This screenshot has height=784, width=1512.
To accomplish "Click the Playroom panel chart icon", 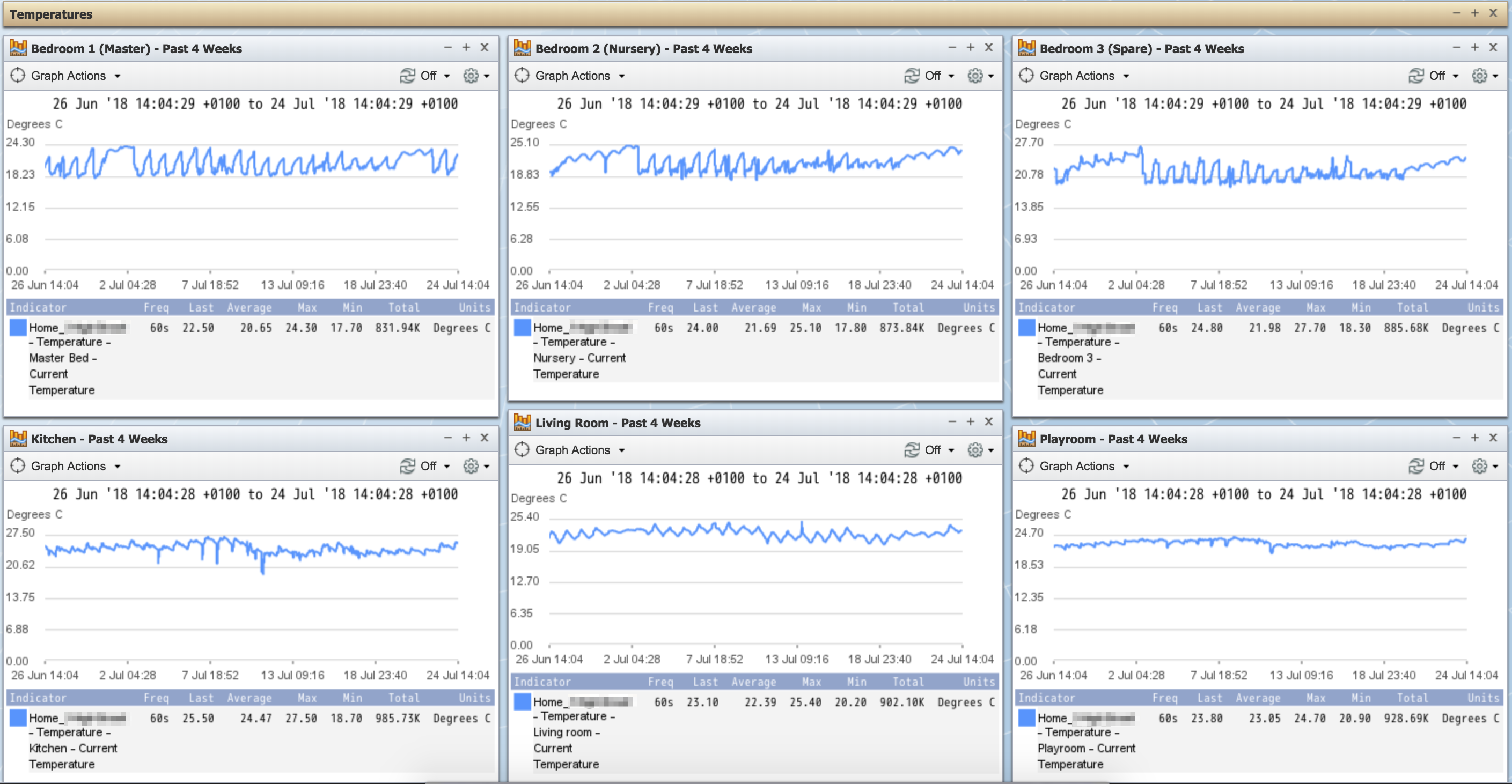I will pos(1026,438).
